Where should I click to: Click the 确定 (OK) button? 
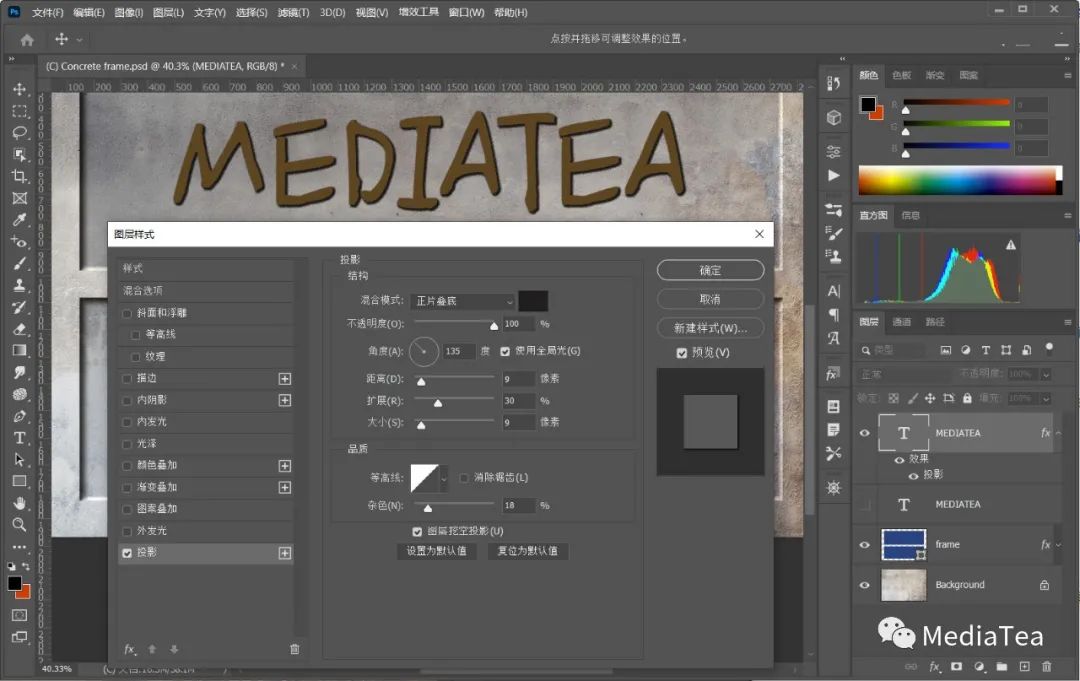pyautogui.click(x=710, y=270)
